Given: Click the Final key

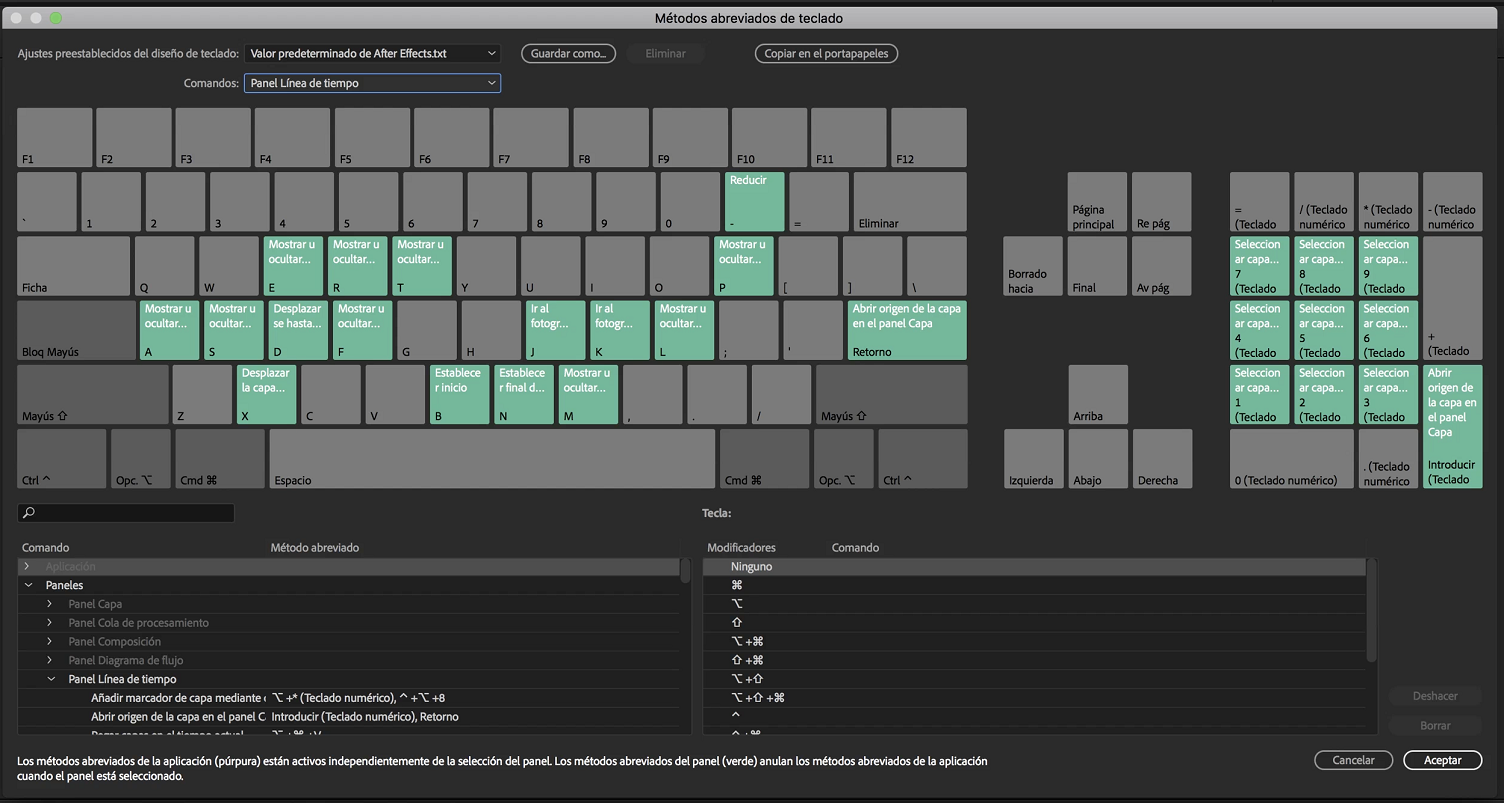Looking at the screenshot, I should [1097, 266].
